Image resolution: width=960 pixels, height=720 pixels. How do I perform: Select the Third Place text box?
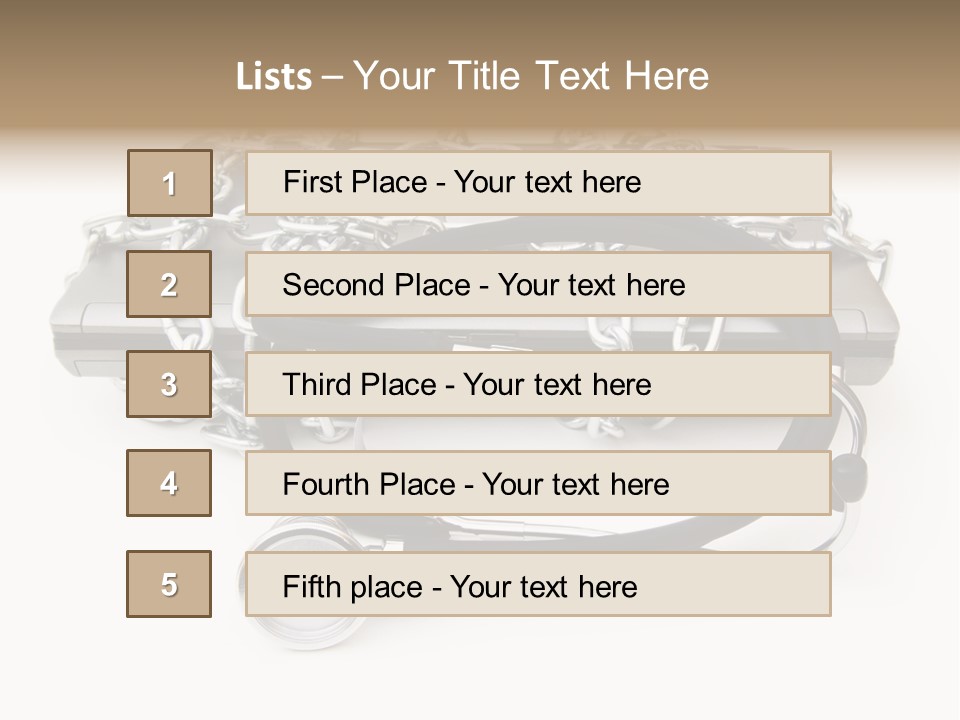coord(538,384)
